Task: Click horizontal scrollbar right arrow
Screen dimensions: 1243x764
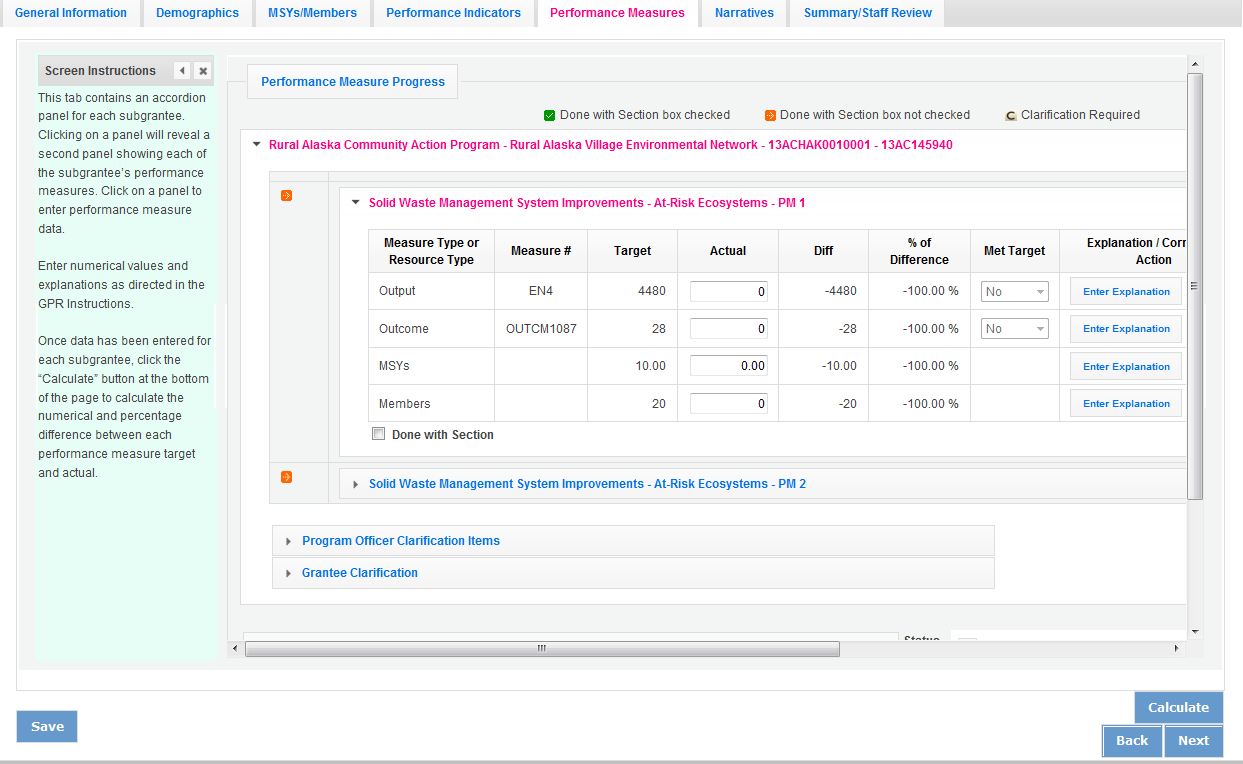Action: (x=1176, y=649)
